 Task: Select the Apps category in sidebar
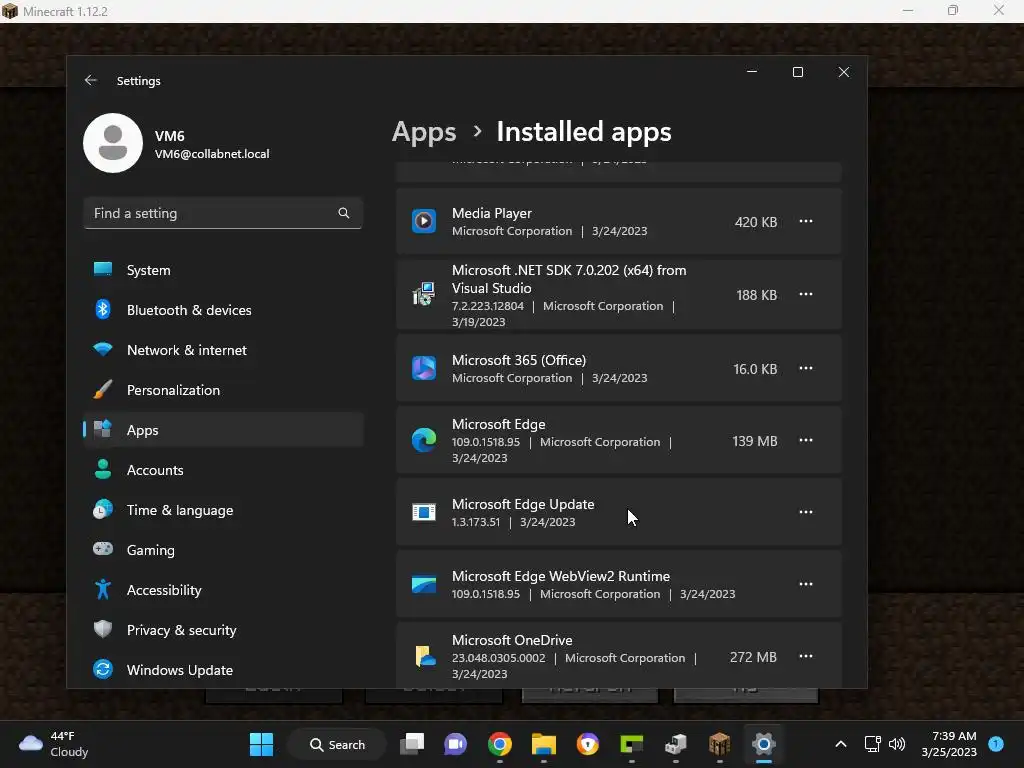pos(223,430)
